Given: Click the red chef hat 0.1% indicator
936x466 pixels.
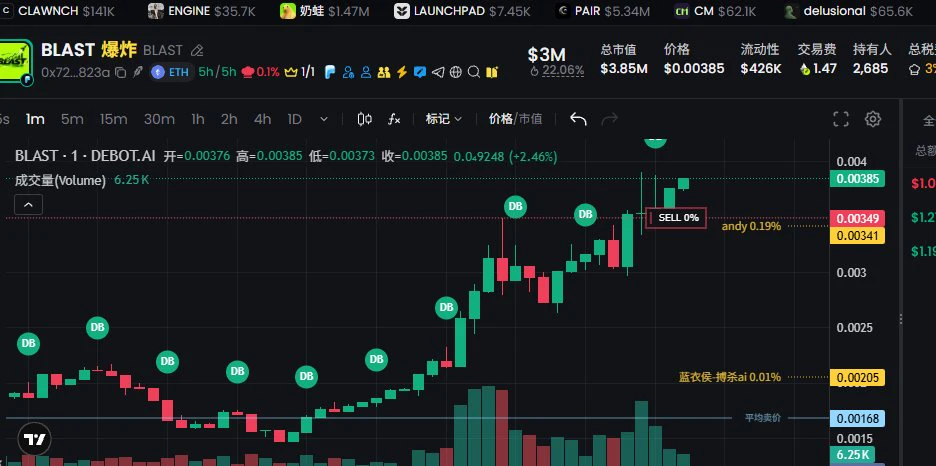Looking at the screenshot, I should [x=260, y=72].
